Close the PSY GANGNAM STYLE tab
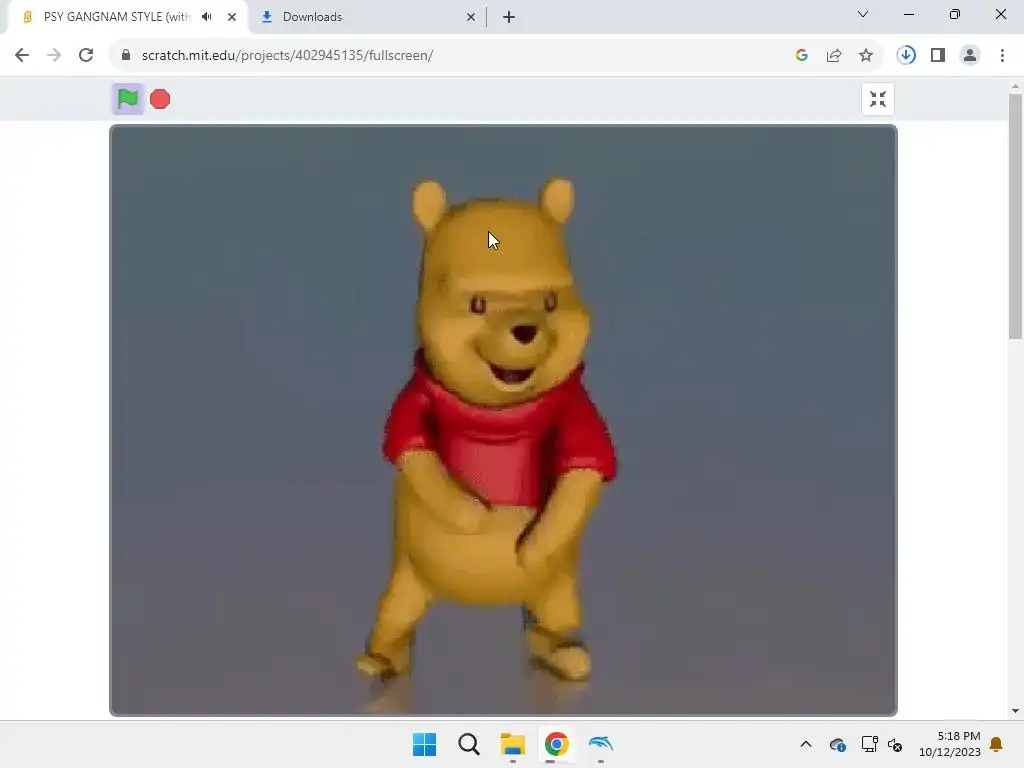 pos(232,17)
